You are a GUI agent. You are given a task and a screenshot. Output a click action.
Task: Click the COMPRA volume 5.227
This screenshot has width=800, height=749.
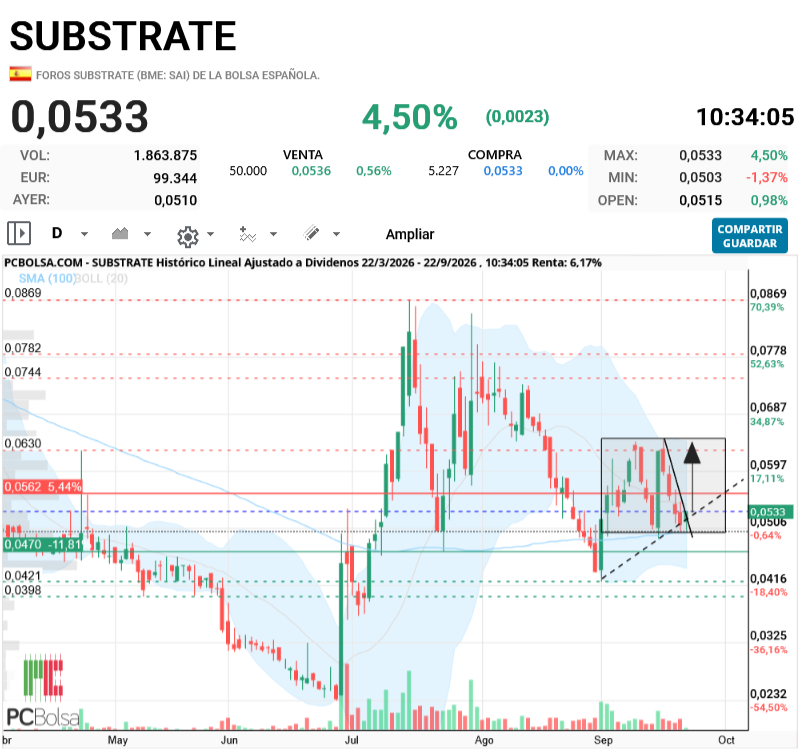tap(443, 171)
